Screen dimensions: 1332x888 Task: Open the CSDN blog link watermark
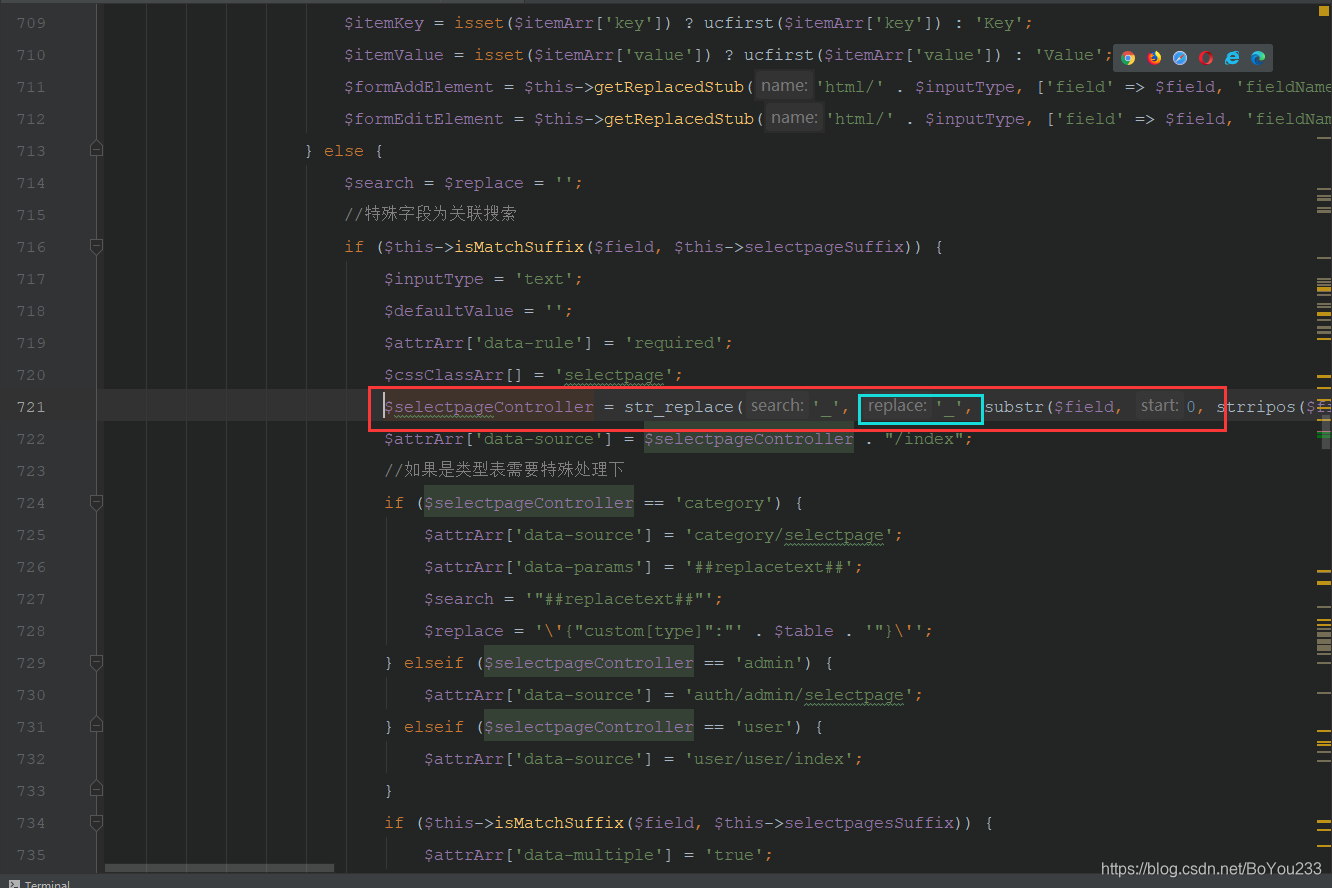click(x=1210, y=868)
